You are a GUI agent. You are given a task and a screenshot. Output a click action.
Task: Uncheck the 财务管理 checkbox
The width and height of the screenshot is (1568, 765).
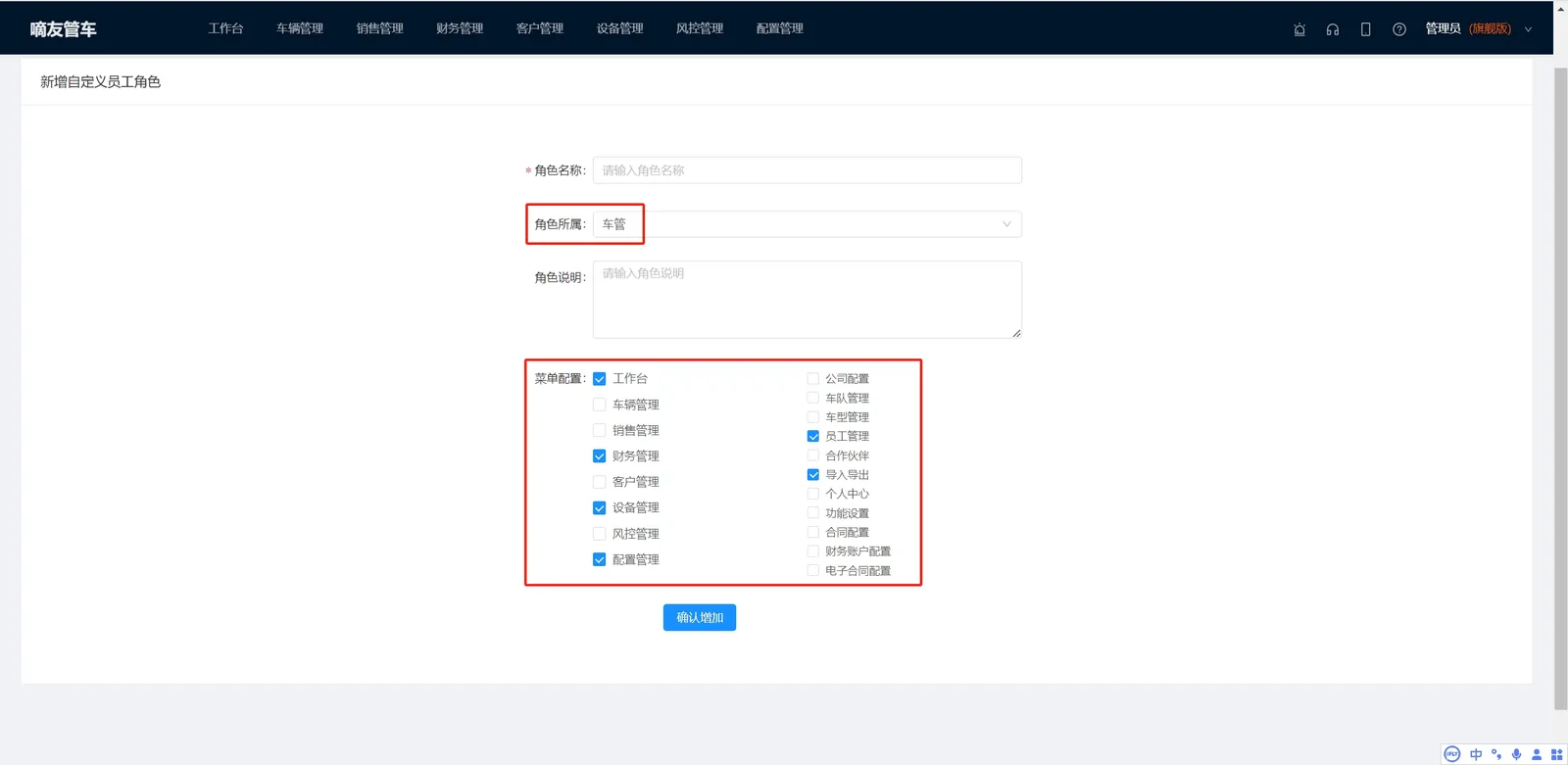[600, 455]
